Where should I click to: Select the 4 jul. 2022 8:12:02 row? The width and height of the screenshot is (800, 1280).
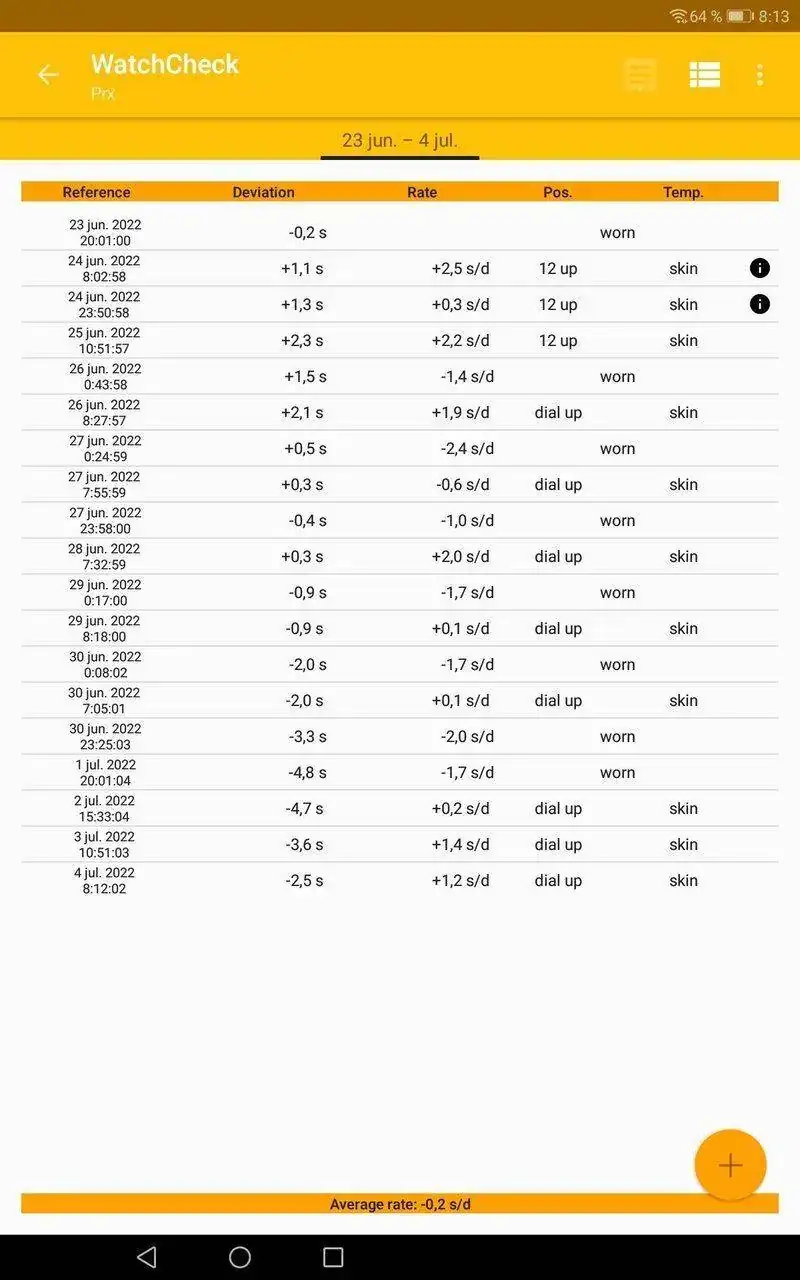(400, 880)
